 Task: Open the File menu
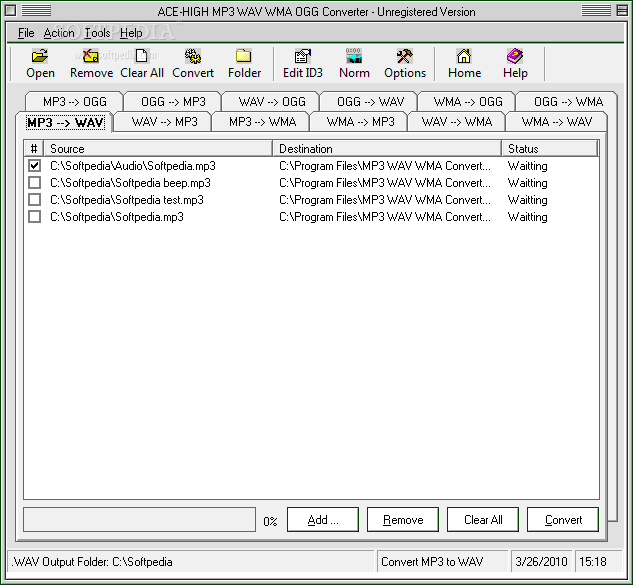click(x=26, y=33)
